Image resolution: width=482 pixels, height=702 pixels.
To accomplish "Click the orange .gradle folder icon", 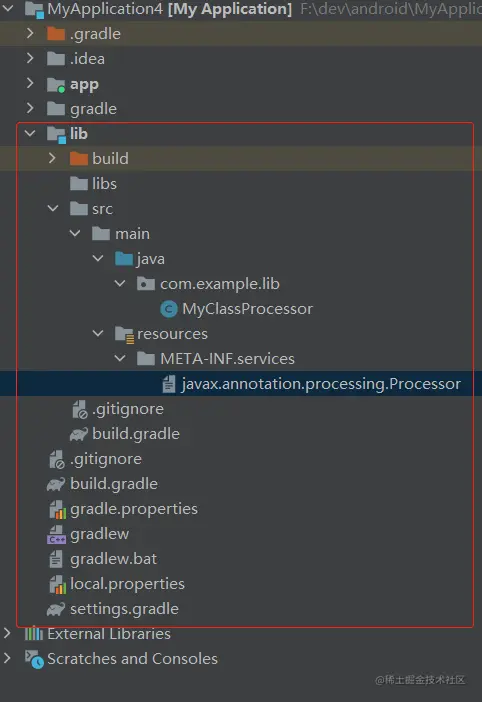I will pos(56,34).
